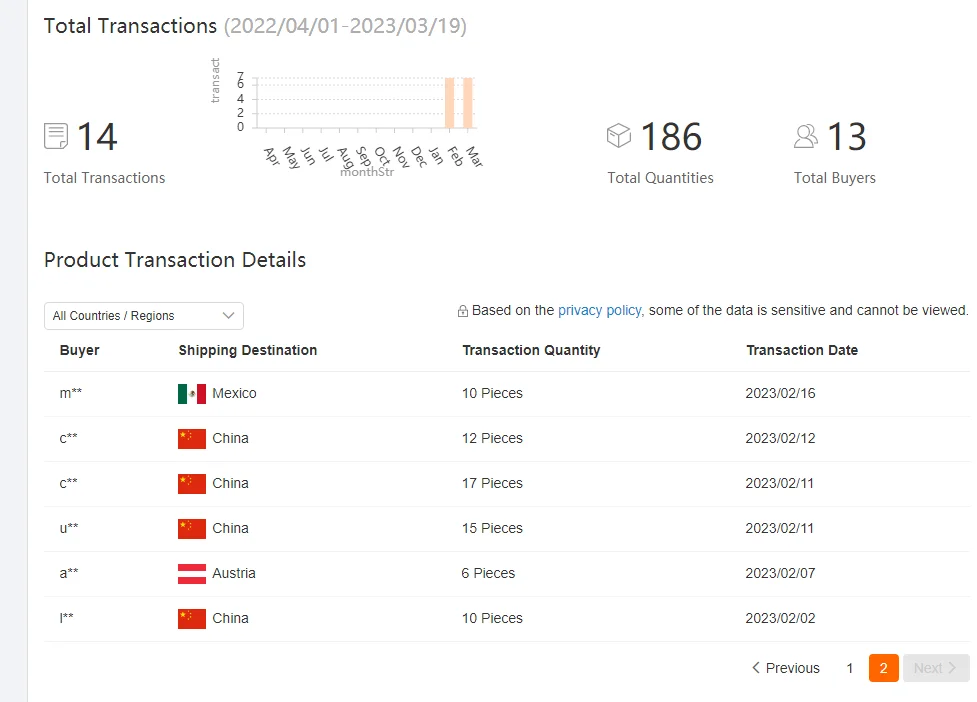Image resolution: width=977 pixels, height=702 pixels.
Task: Click the Mar bar in transactions chart
Action: coord(468,102)
